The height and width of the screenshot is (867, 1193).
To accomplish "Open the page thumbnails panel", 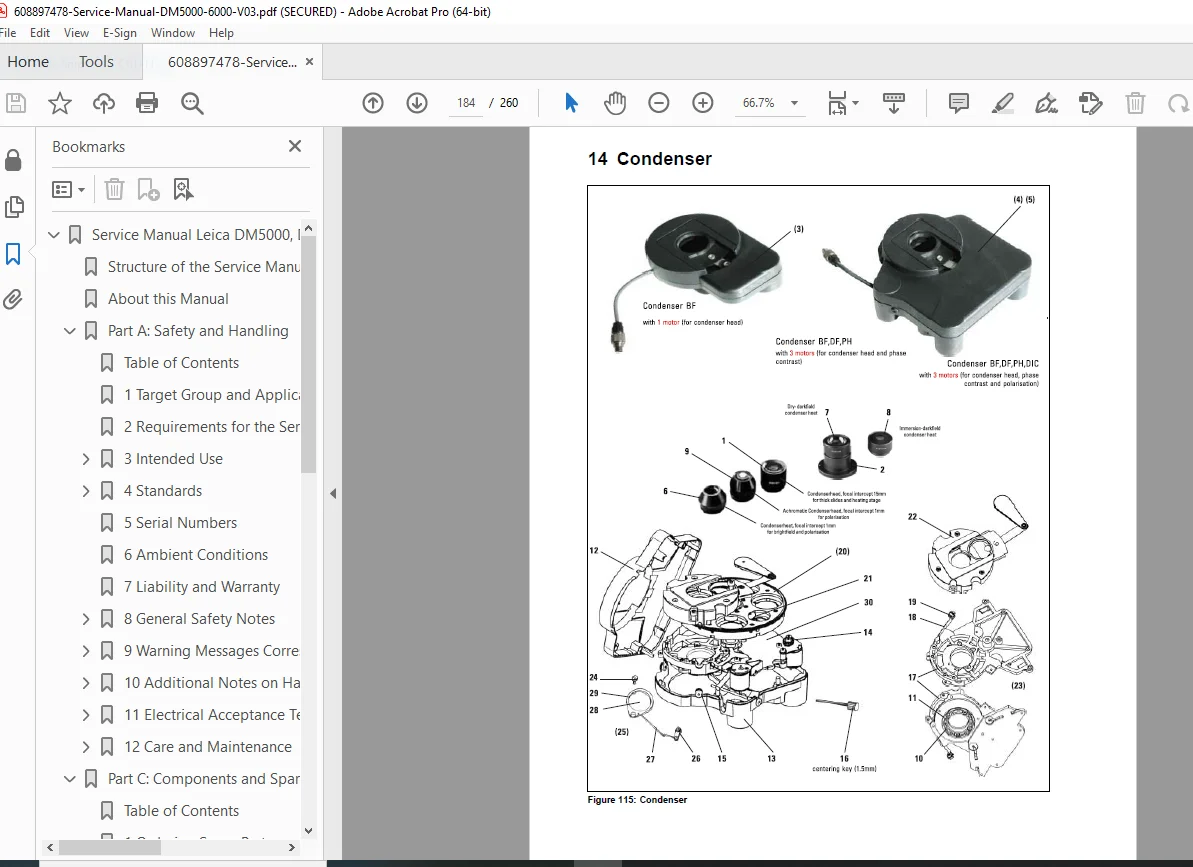I will 14,207.
